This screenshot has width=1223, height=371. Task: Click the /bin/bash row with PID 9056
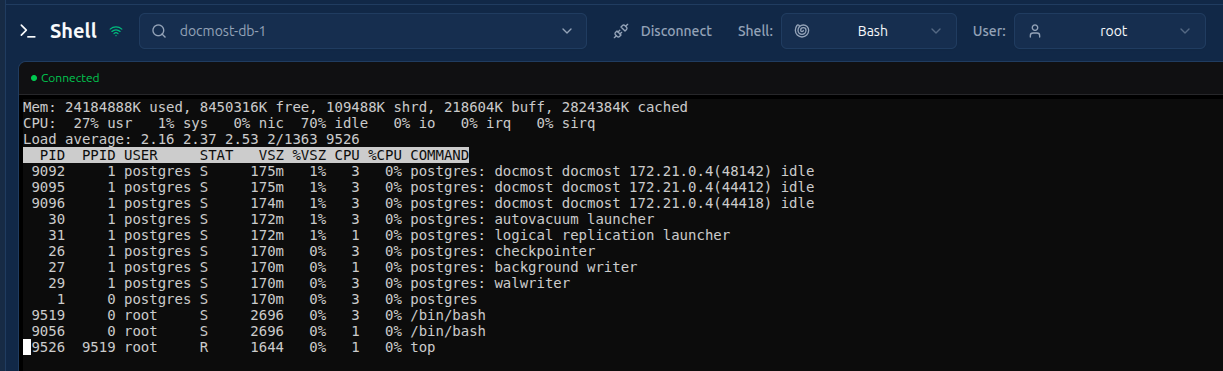coord(255,331)
